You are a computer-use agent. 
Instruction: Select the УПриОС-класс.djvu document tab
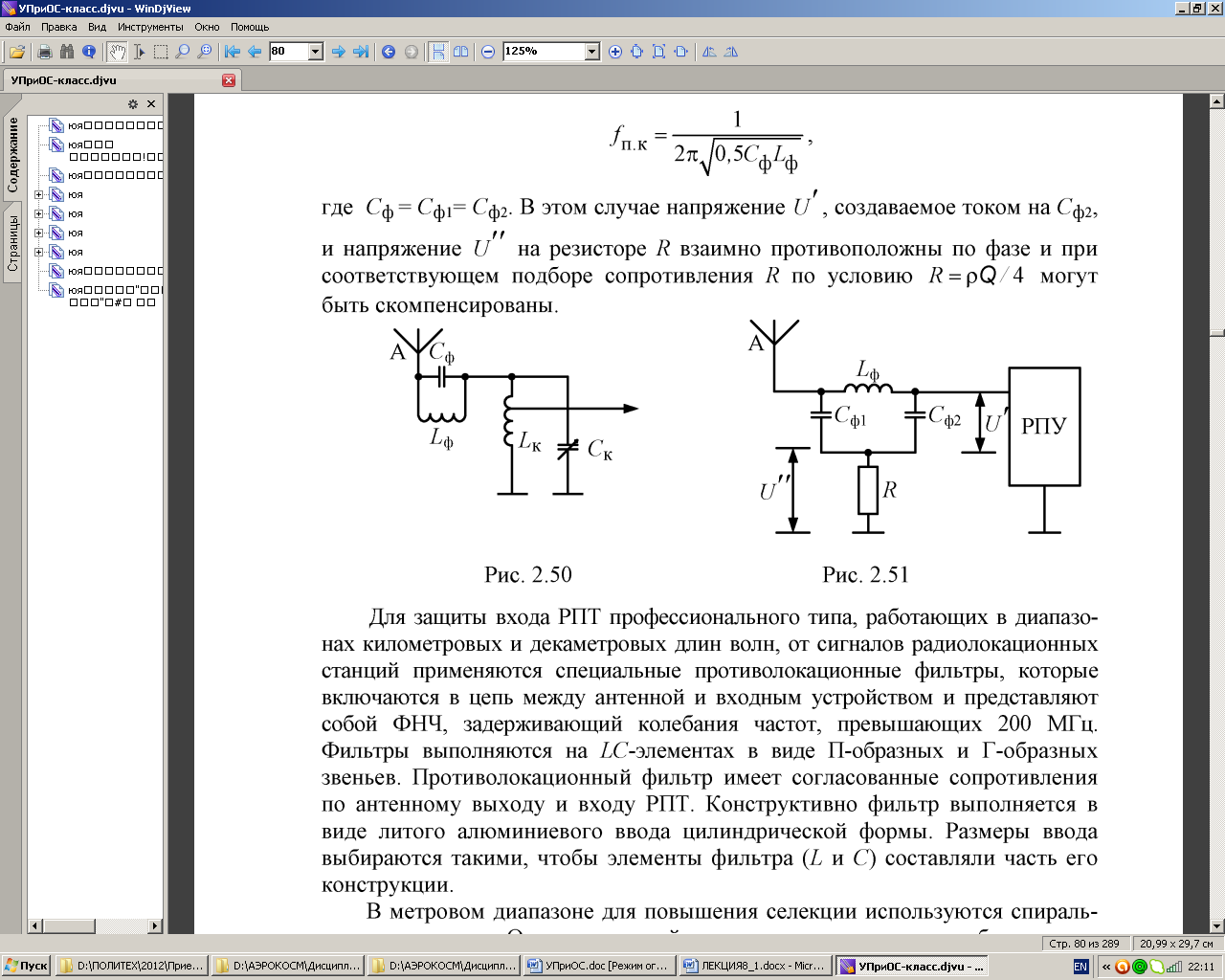pyautogui.click(x=121, y=80)
